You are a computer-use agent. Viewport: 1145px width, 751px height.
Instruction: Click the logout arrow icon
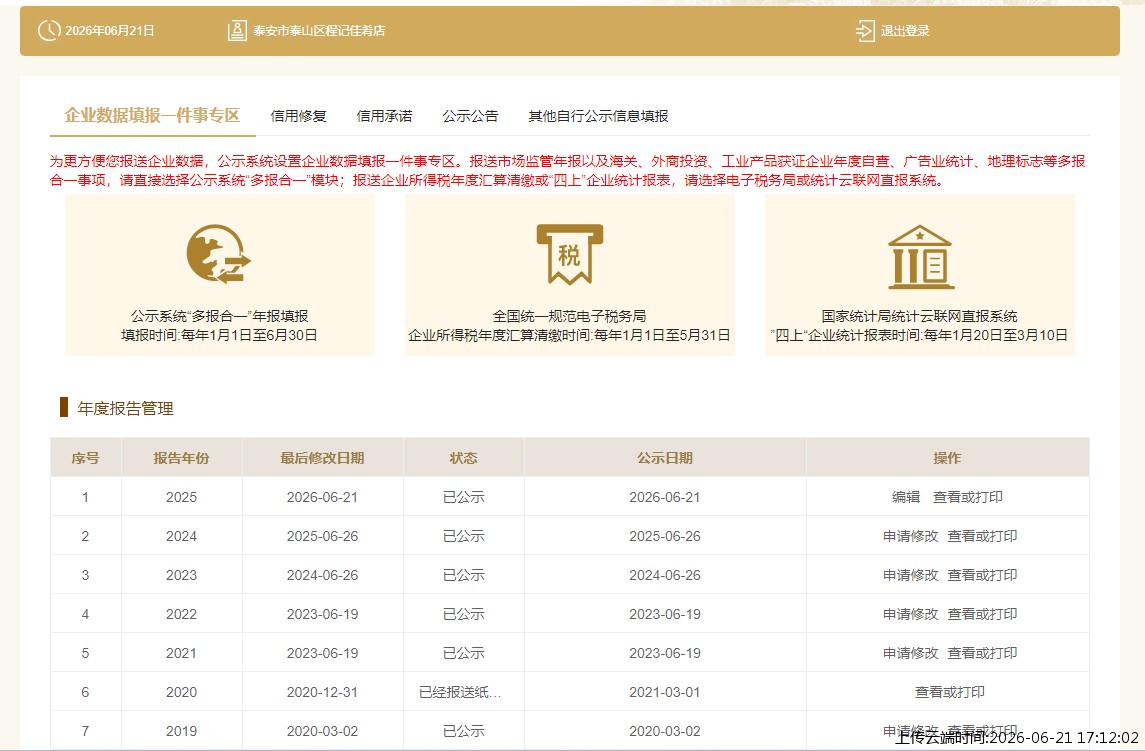point(865,31)
